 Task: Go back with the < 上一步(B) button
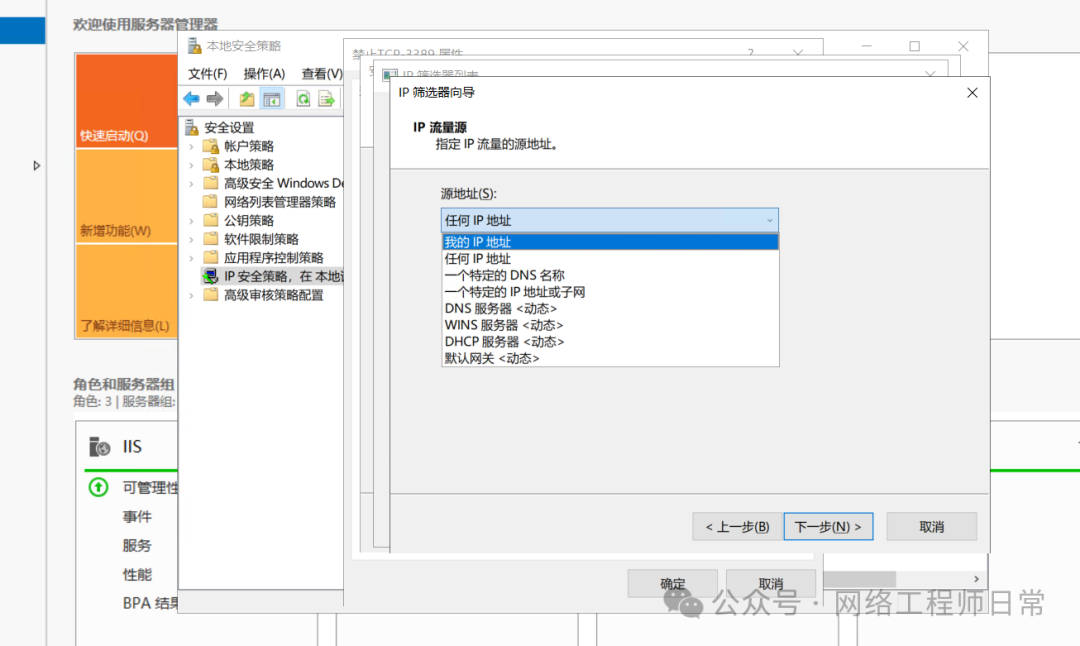[737, 527]
